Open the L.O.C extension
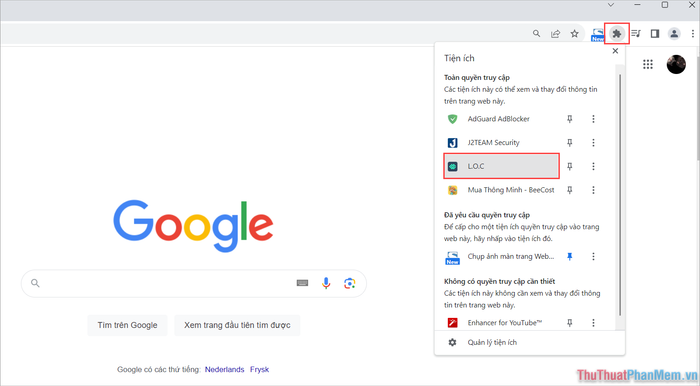 501,166
